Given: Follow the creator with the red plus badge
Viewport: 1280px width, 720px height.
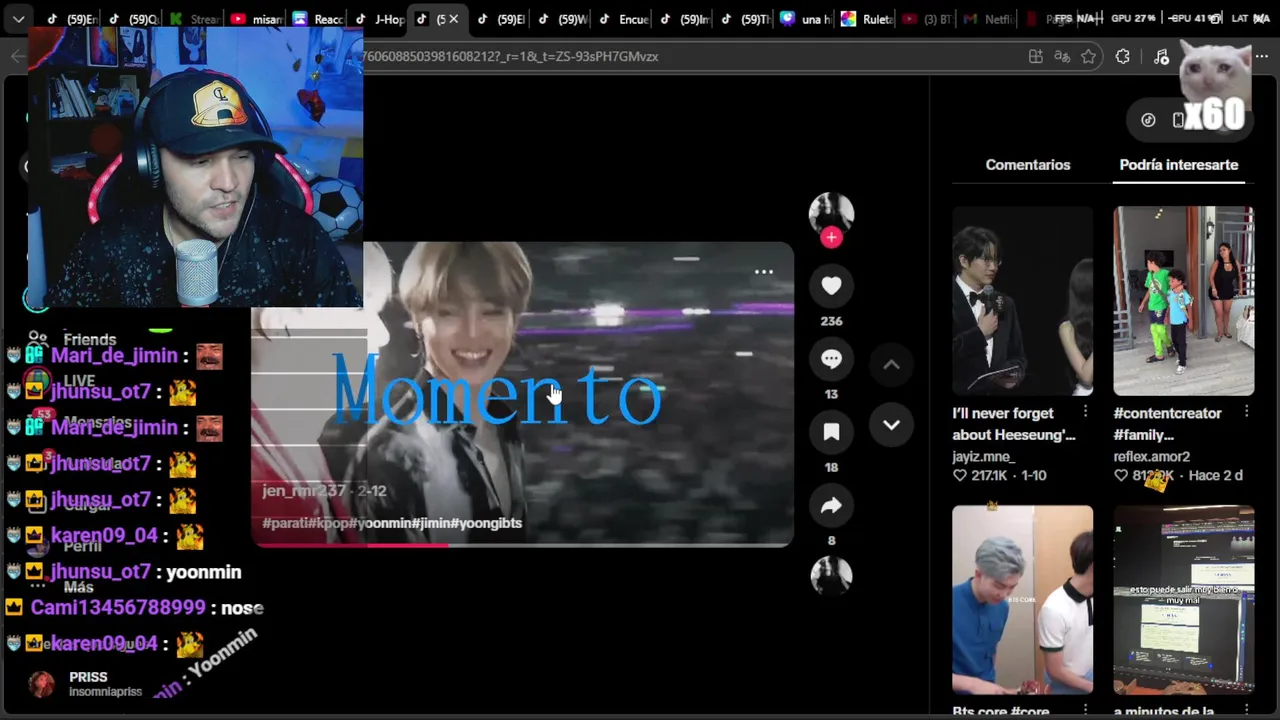Looking at the screenshot, I should click(831, 237).
